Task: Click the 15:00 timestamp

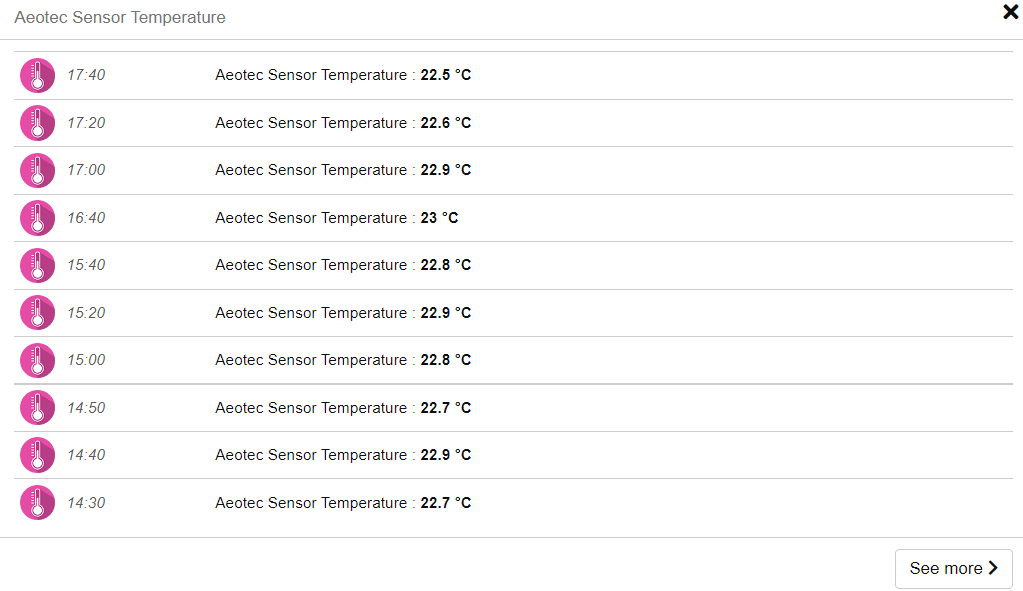Action: [86, 360]
